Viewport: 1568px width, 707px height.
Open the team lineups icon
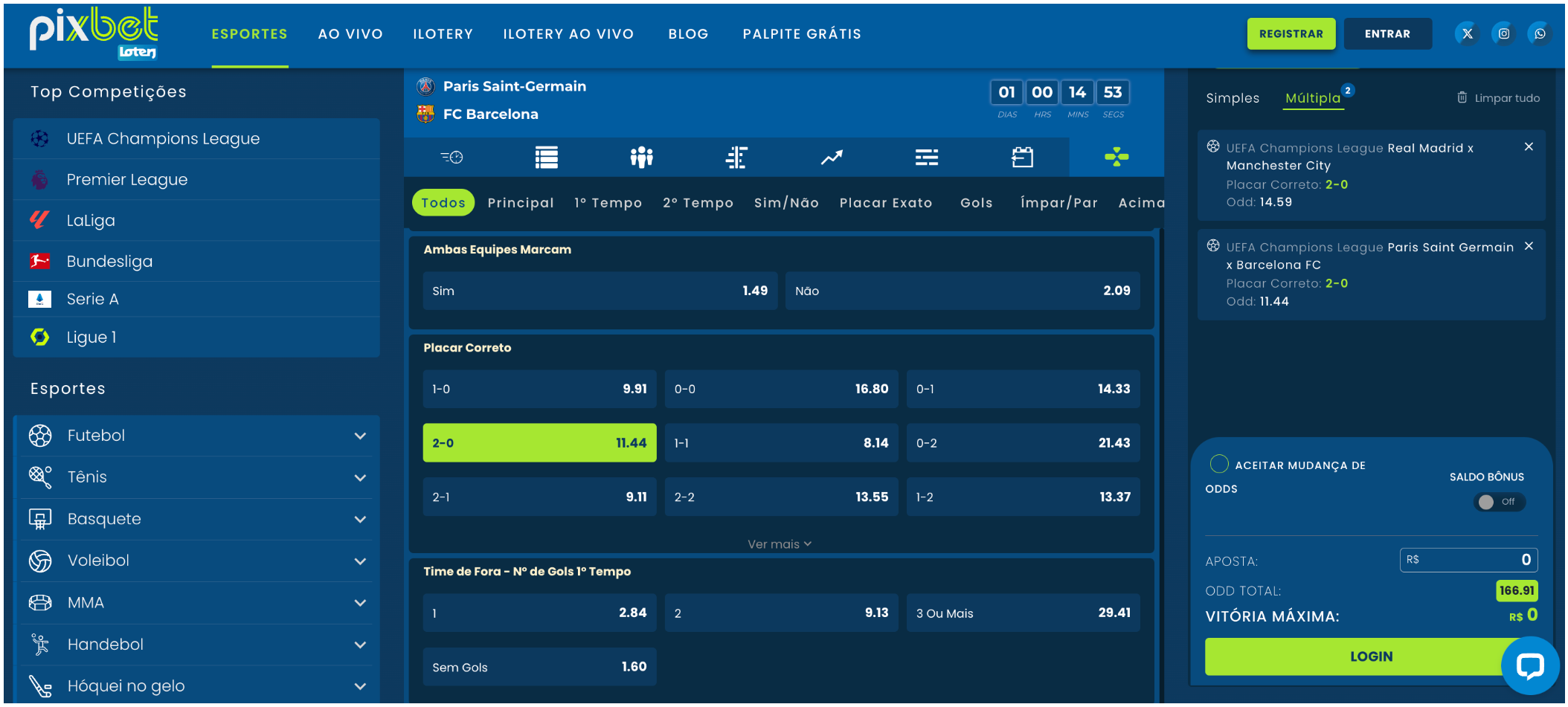641,157
